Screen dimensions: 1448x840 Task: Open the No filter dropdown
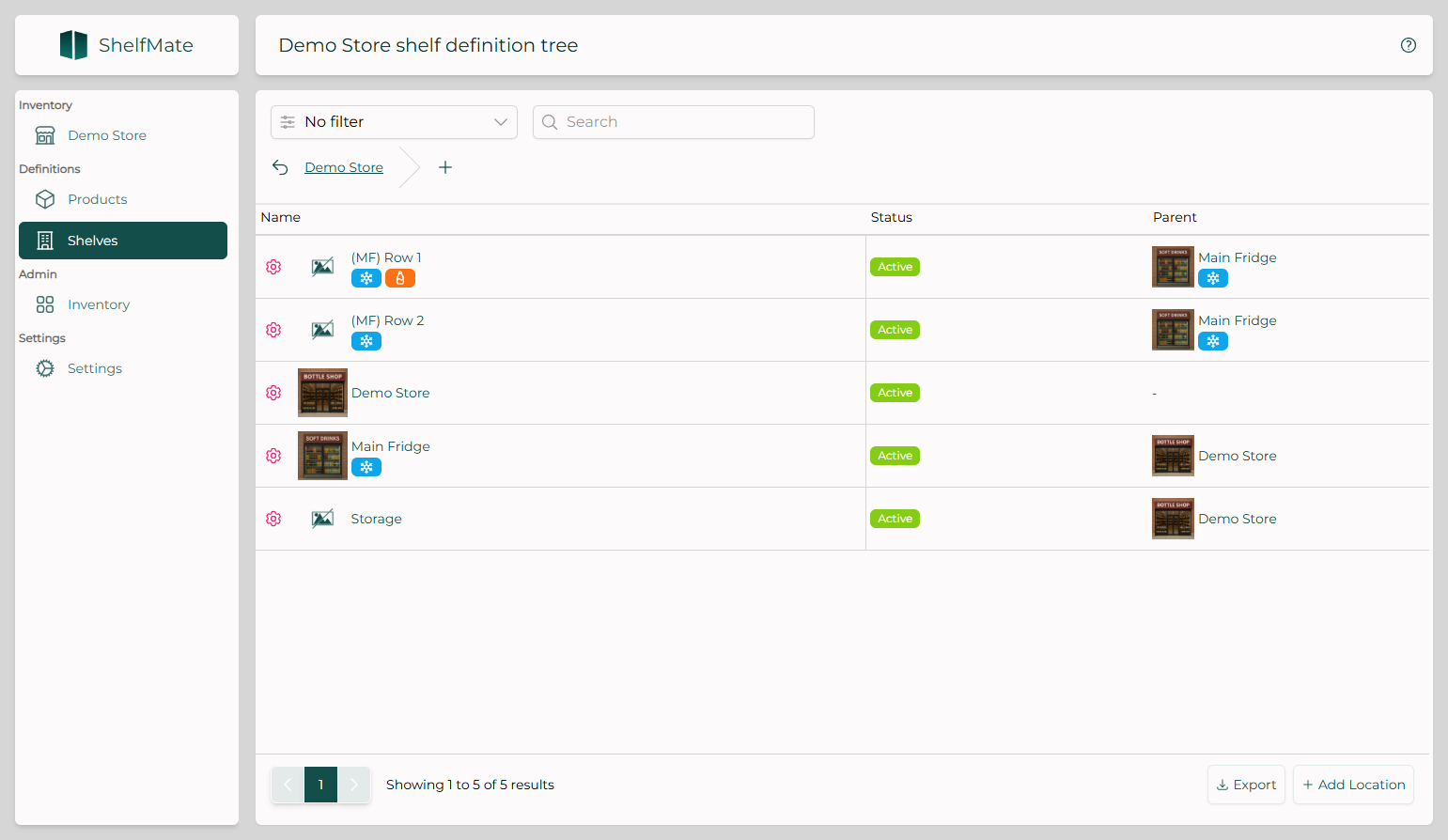[x=394, y=122]
